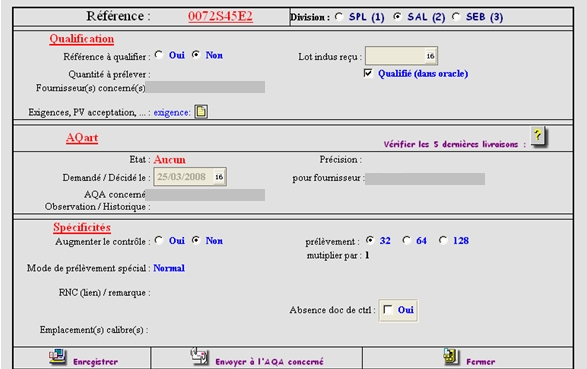Click the AQA concerné grey field

205,195
